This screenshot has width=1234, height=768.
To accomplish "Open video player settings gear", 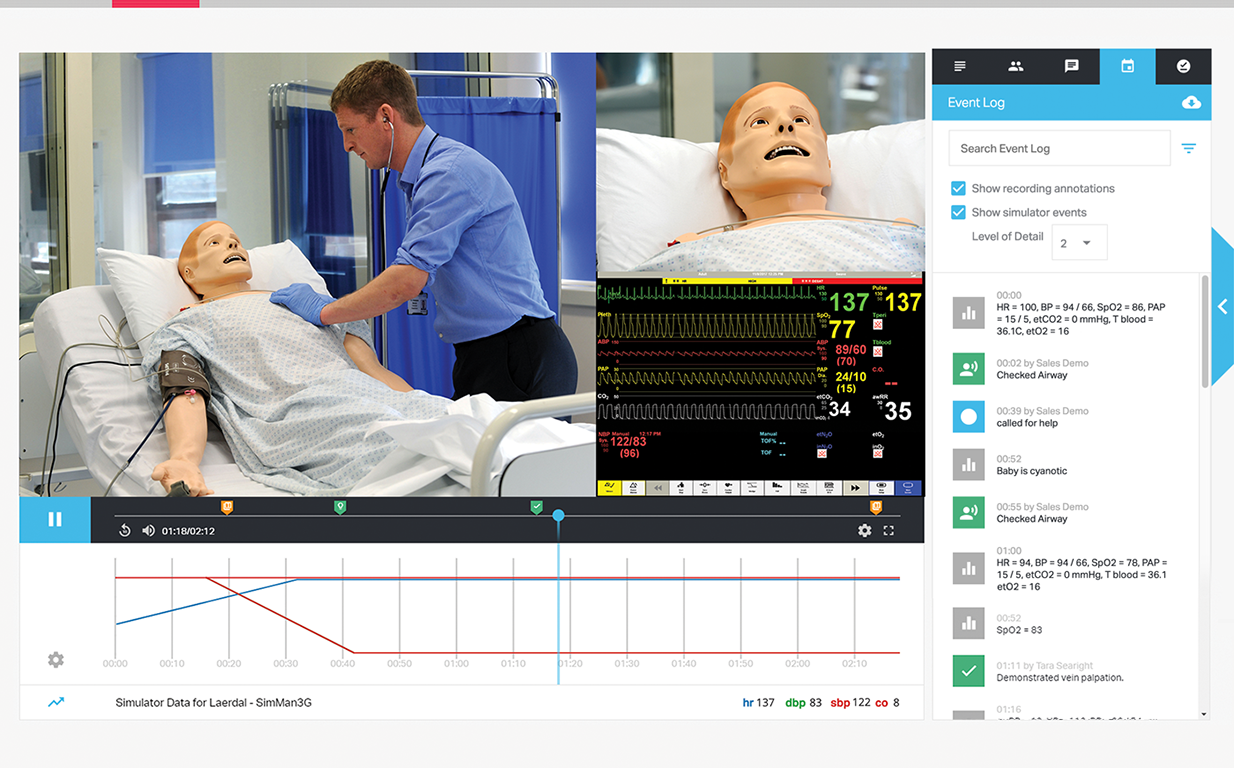I will [864, 530].
